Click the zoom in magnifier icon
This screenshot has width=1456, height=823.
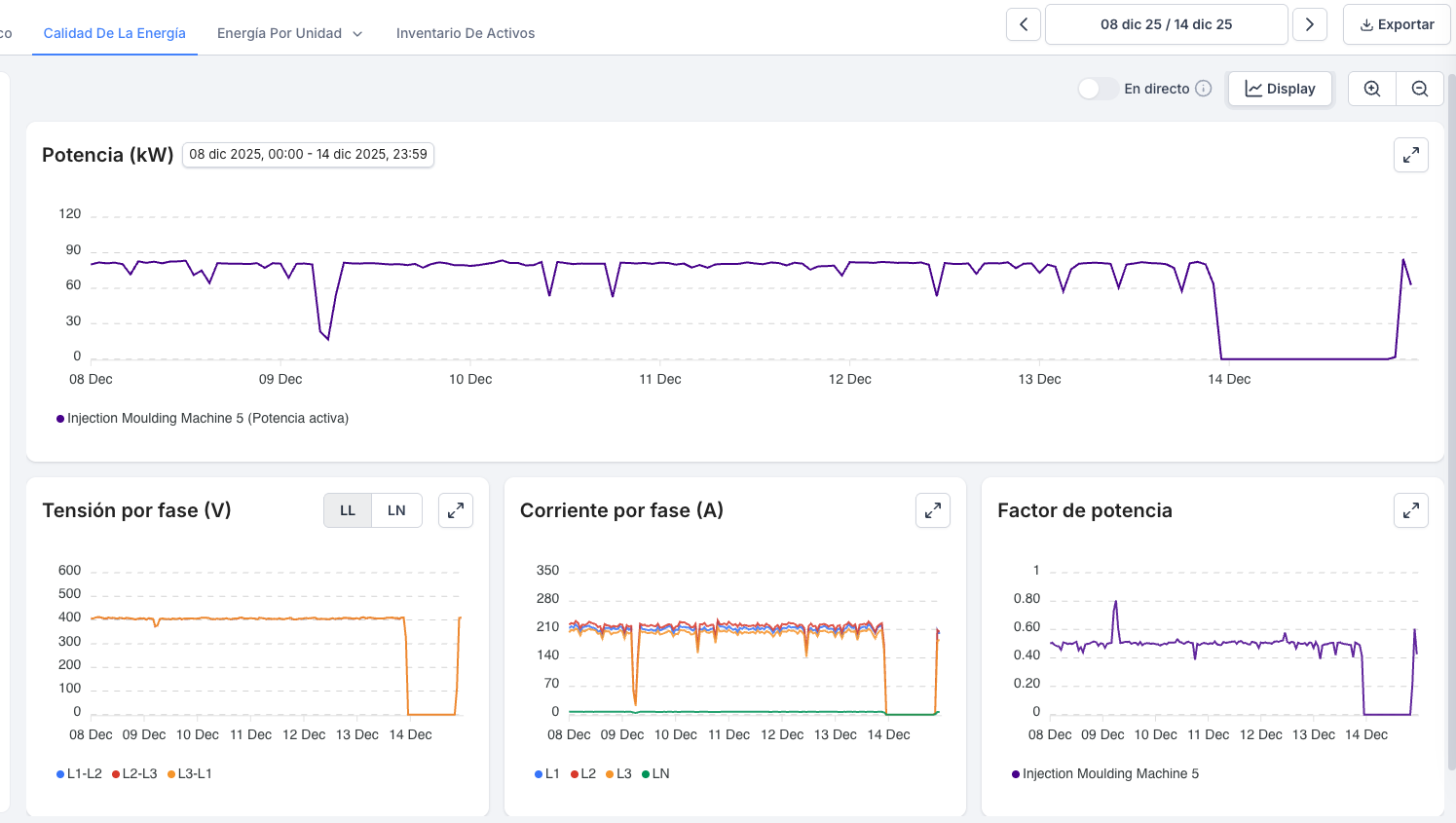[x=1372, y=89]
